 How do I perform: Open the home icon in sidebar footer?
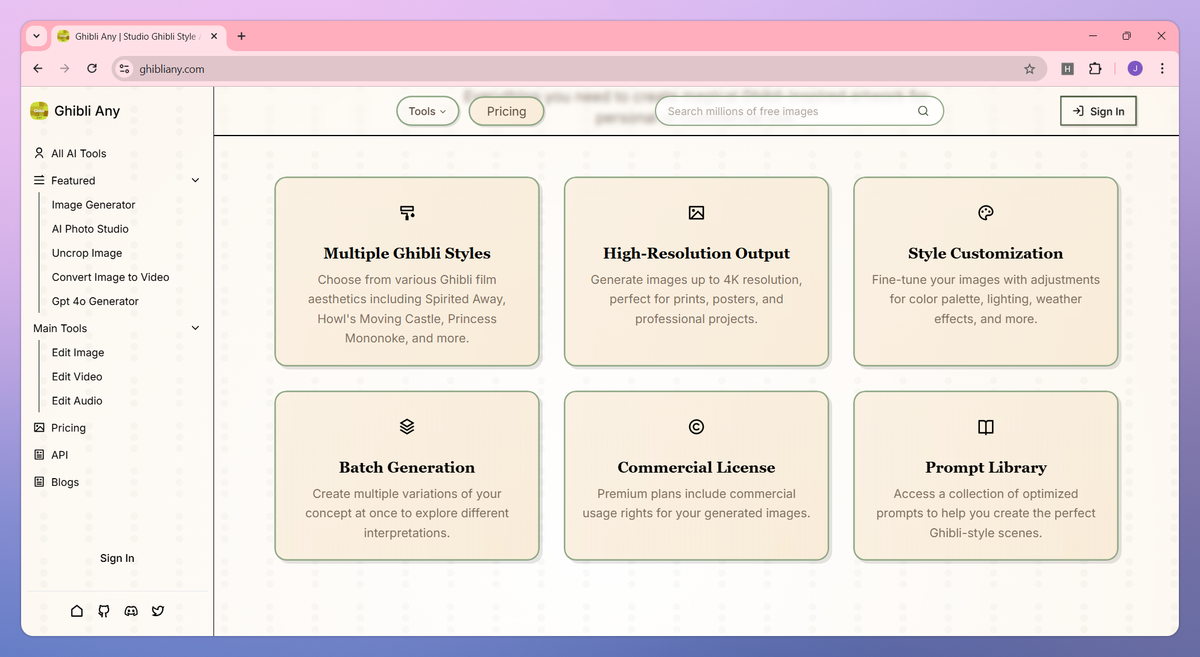[x=77, y=610]
